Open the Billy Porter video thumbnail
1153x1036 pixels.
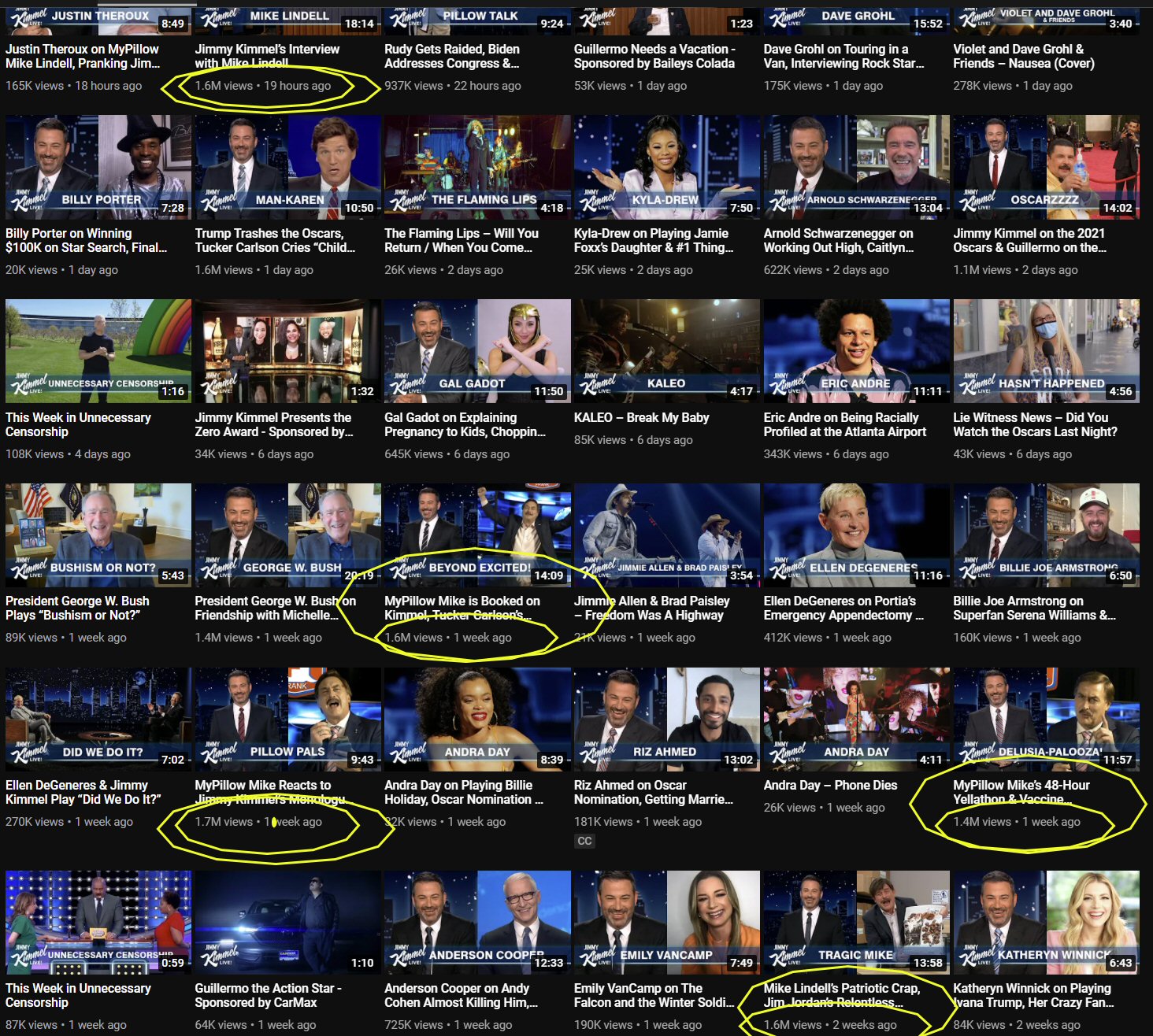click(98, 167)
